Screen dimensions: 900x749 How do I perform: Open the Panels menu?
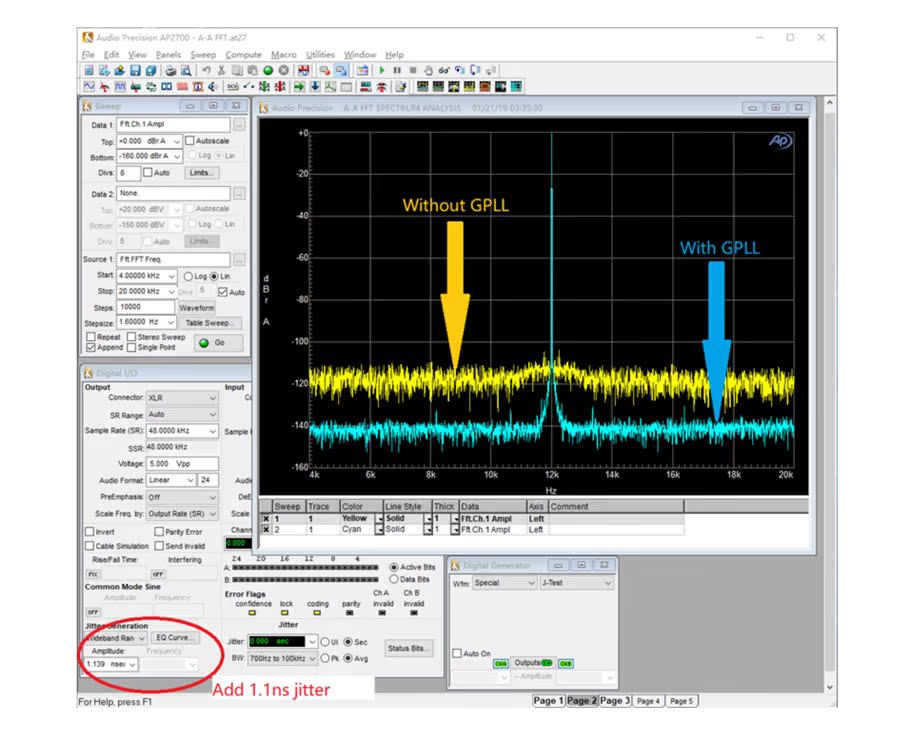(x=168, y=55)
